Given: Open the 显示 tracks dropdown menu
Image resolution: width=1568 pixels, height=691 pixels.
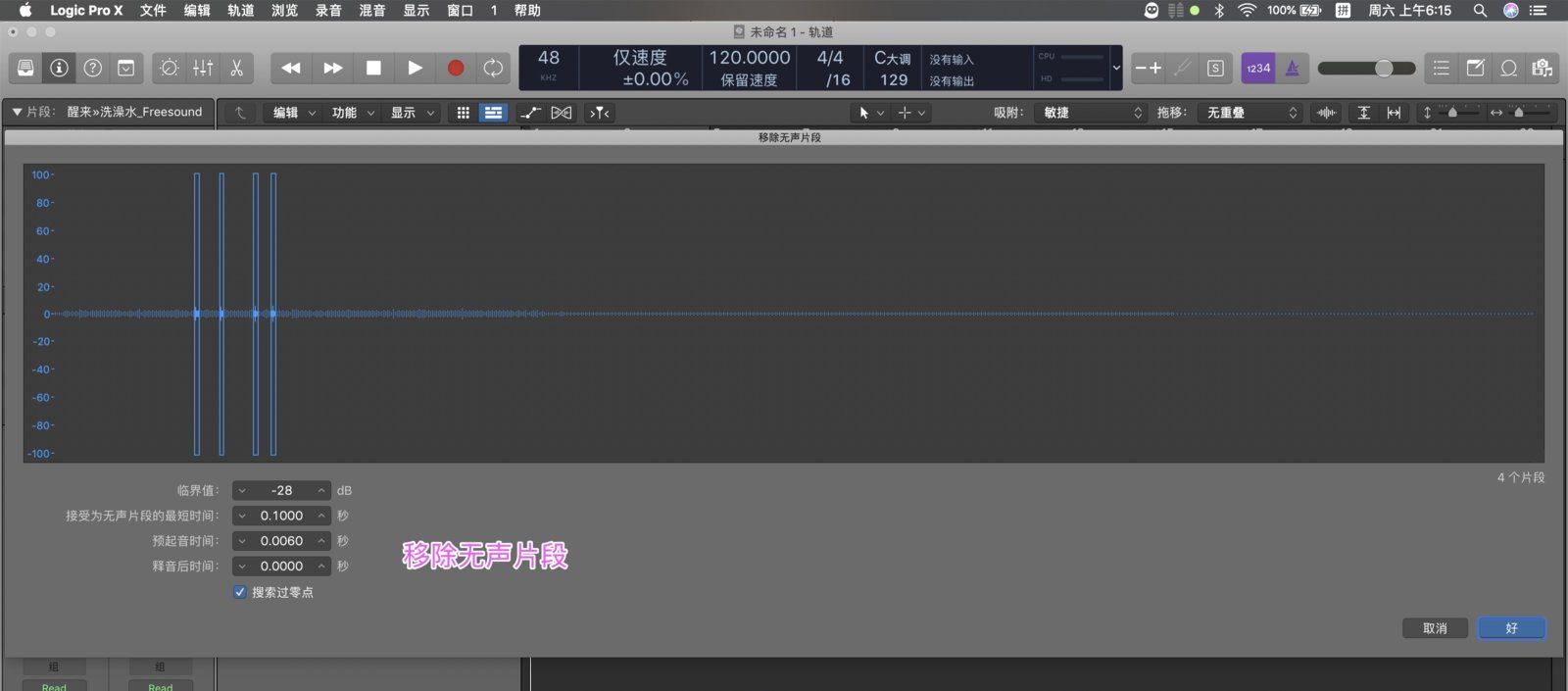Looking at the screenshot, I should (412, 113).
